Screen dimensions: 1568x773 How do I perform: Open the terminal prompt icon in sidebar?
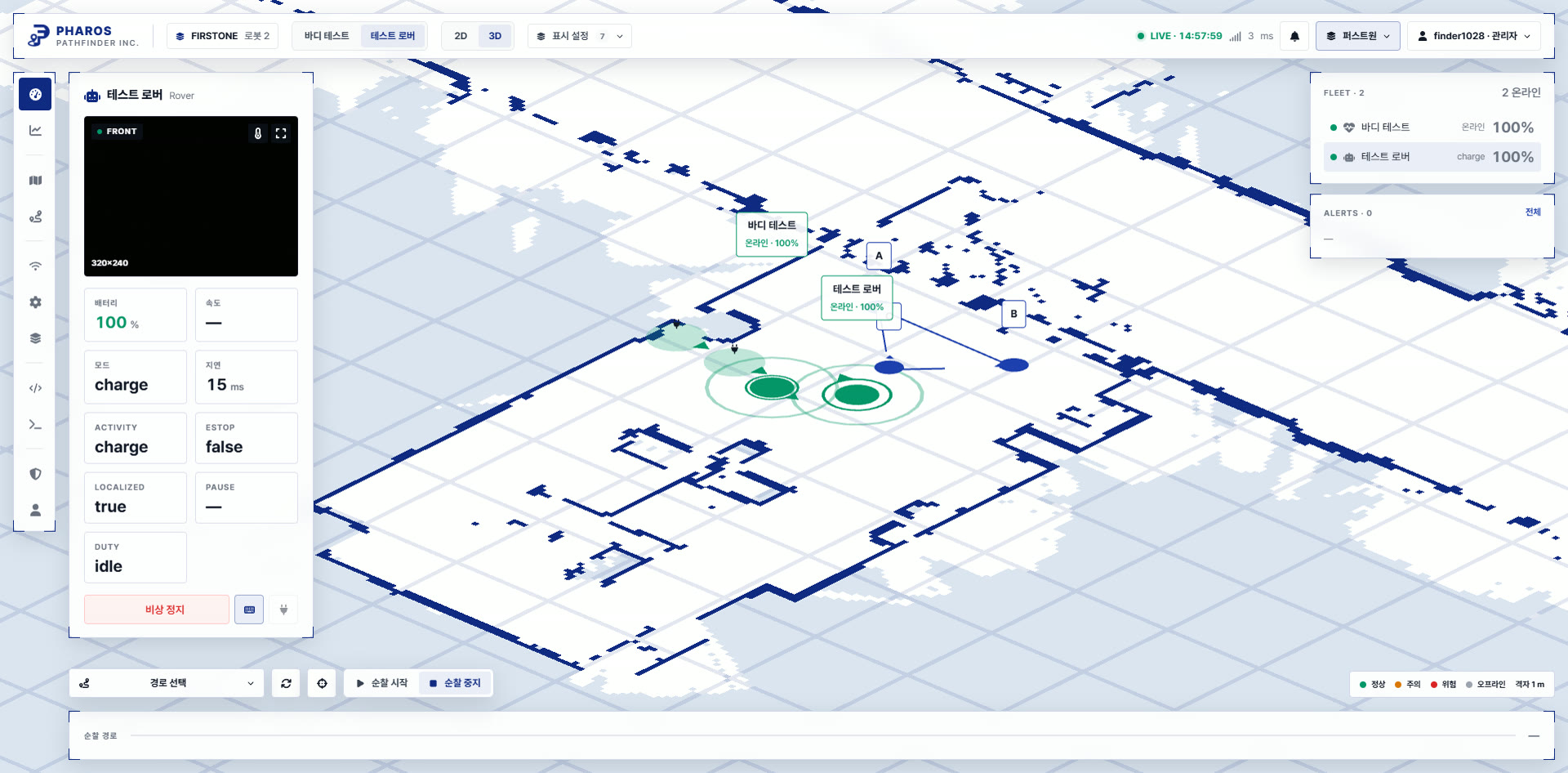click(x=35, y=424)
